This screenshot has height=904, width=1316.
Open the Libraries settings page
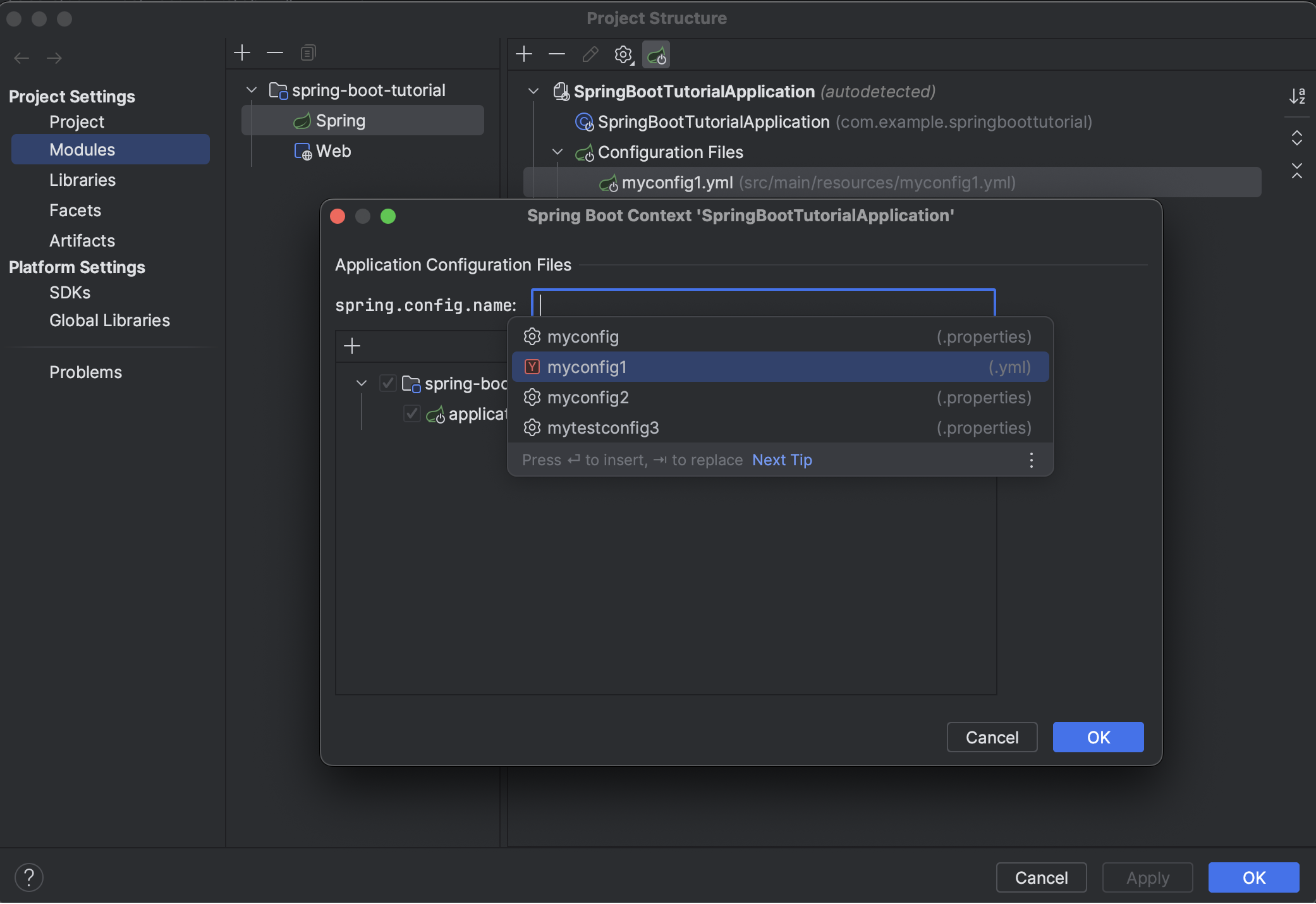pos(82,180)
